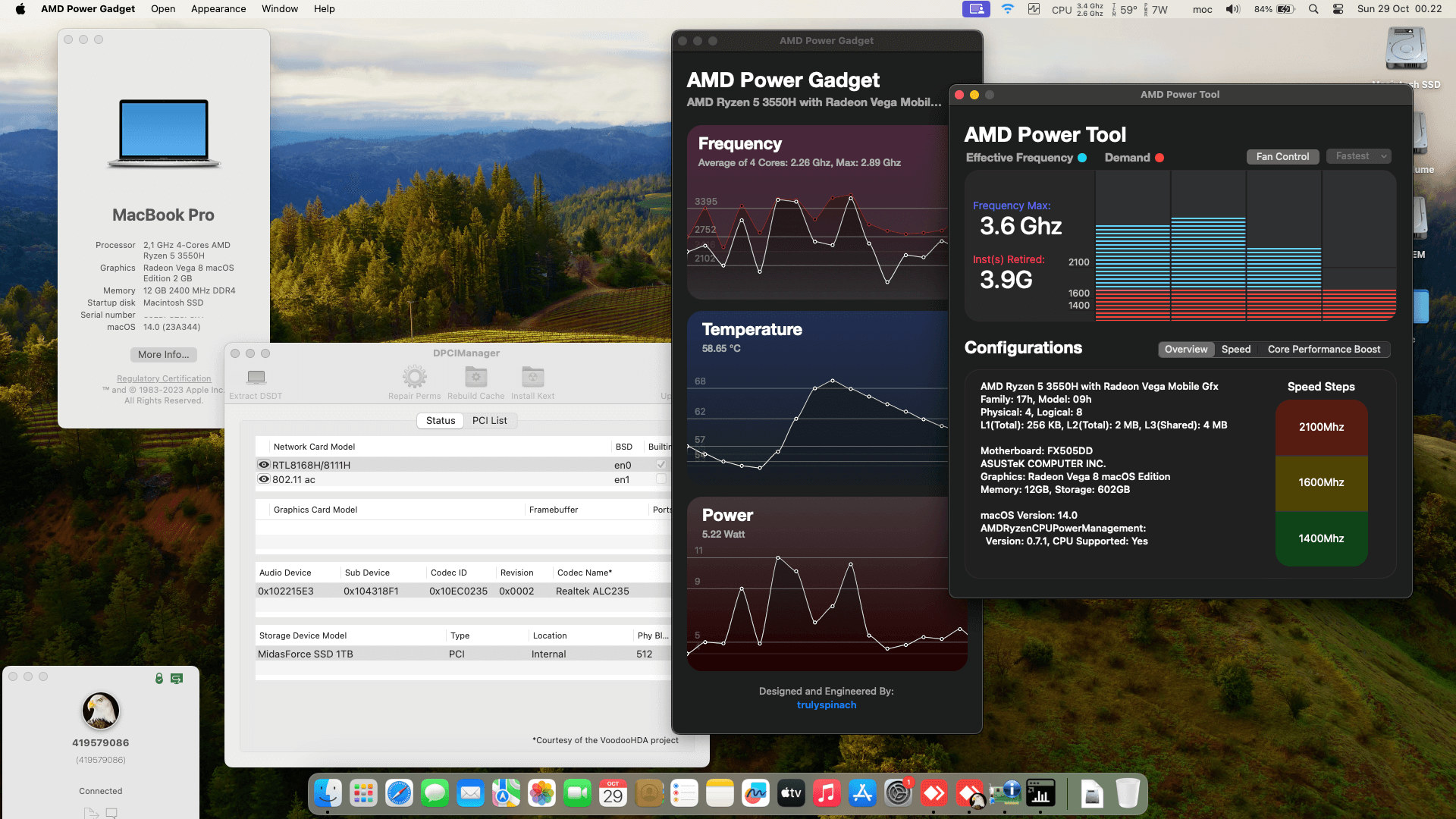Select the PCI List tab in DPCIManager

tap(490, 421)
